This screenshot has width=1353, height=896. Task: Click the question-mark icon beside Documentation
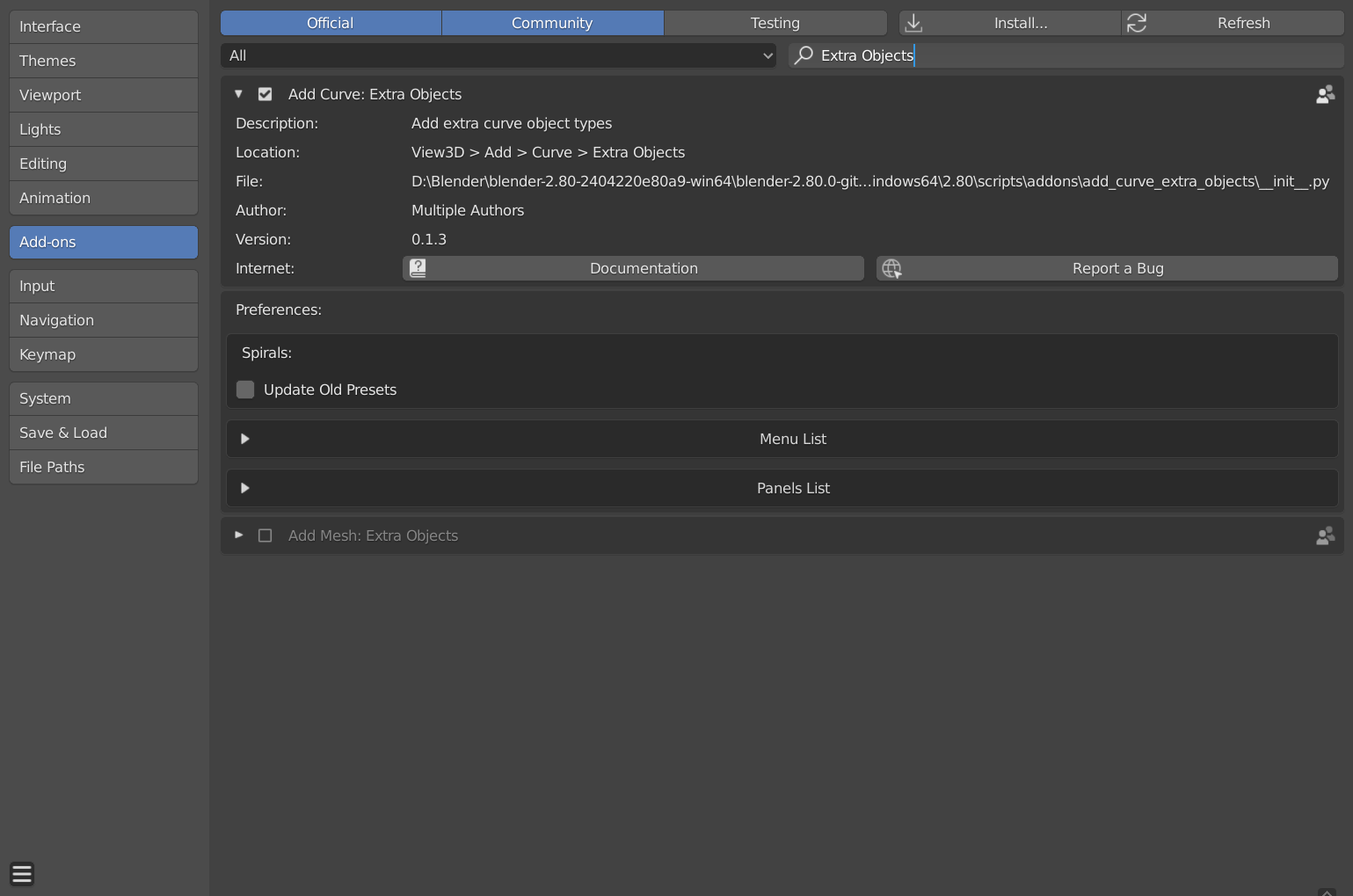pyautogui.click(x=418, y=268)
